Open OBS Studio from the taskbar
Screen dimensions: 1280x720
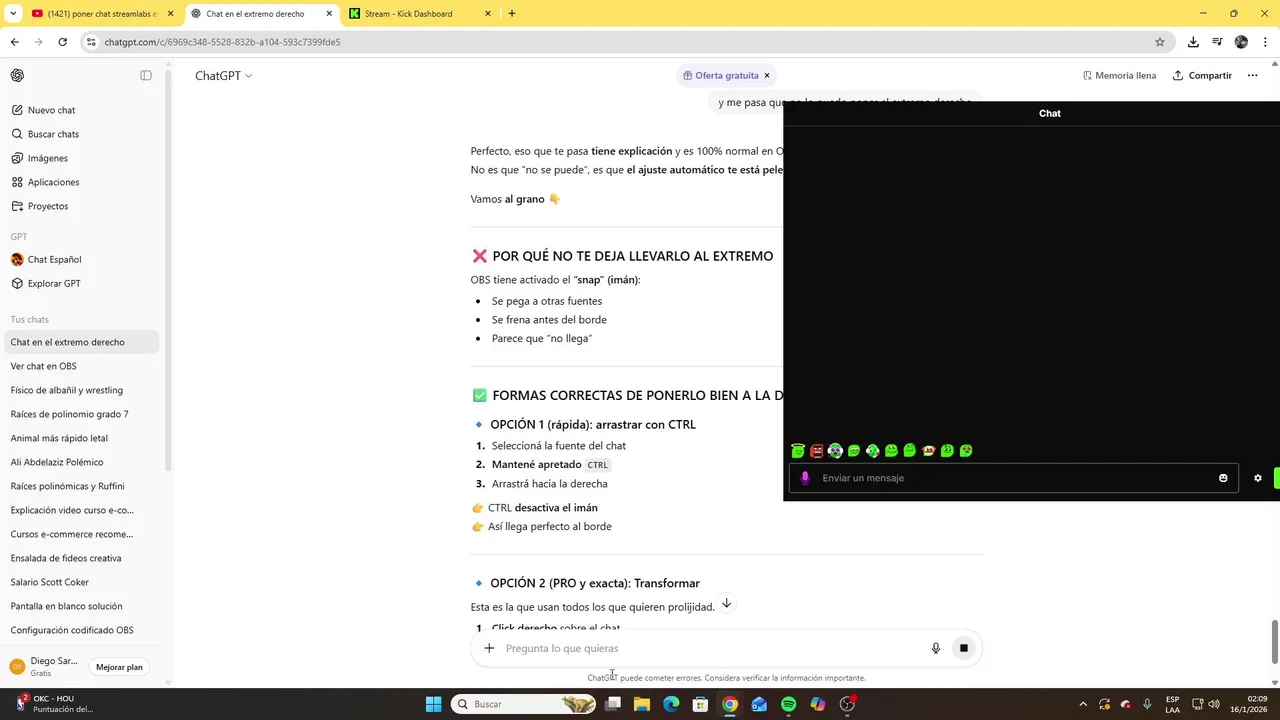tap(847, 704)
